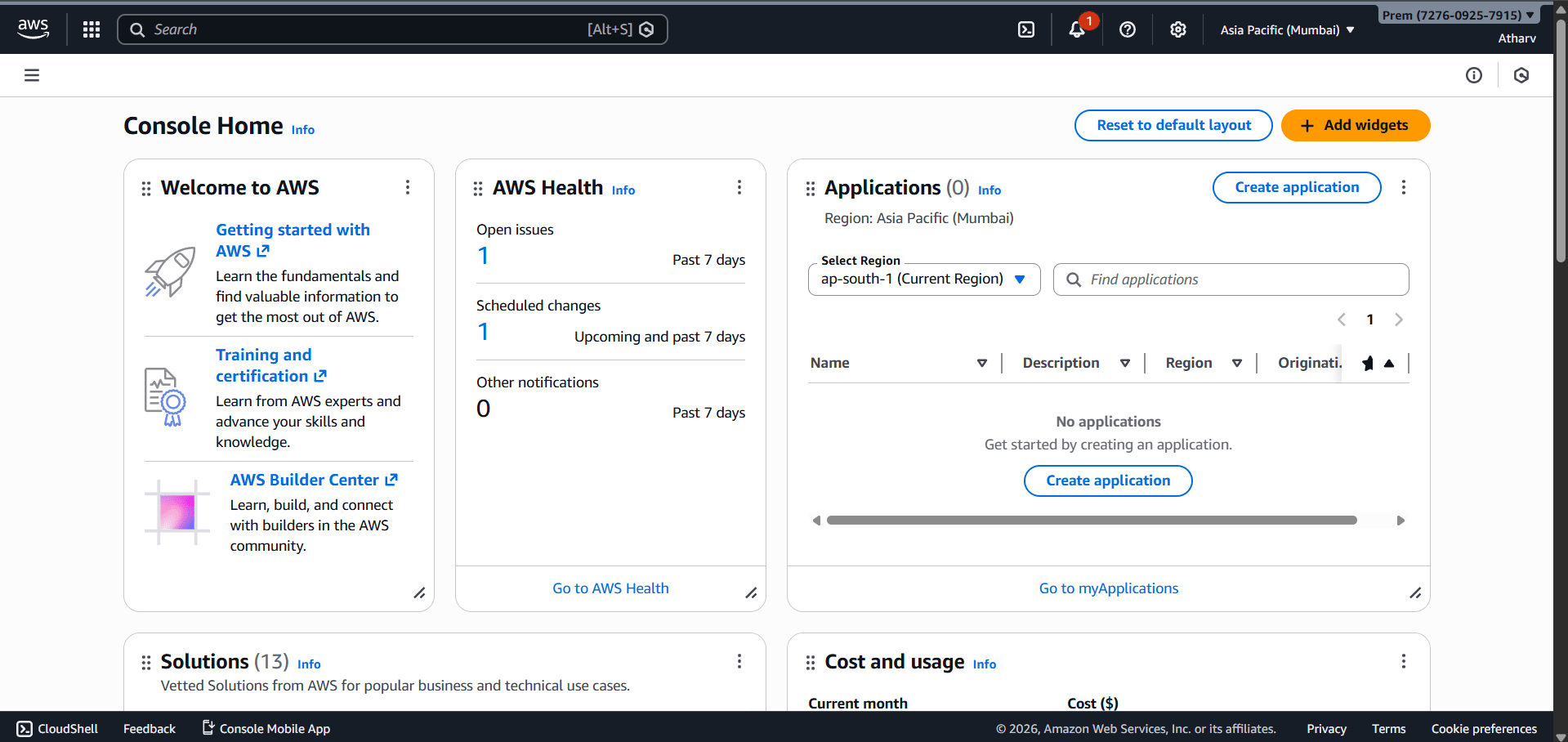Open the help question mark icon
This screenshot has width=1568, height=742.
1128,29
